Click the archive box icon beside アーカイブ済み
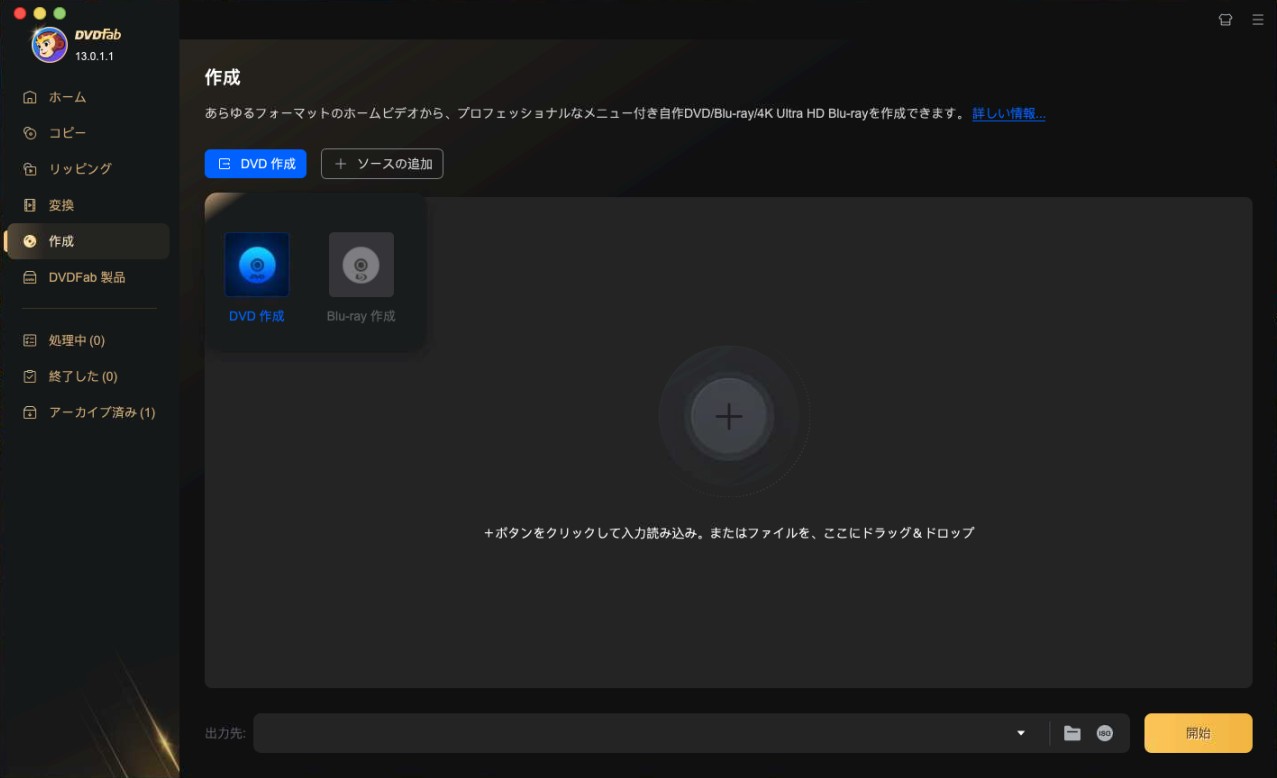 pyautogui.click(x=30, y=412)
